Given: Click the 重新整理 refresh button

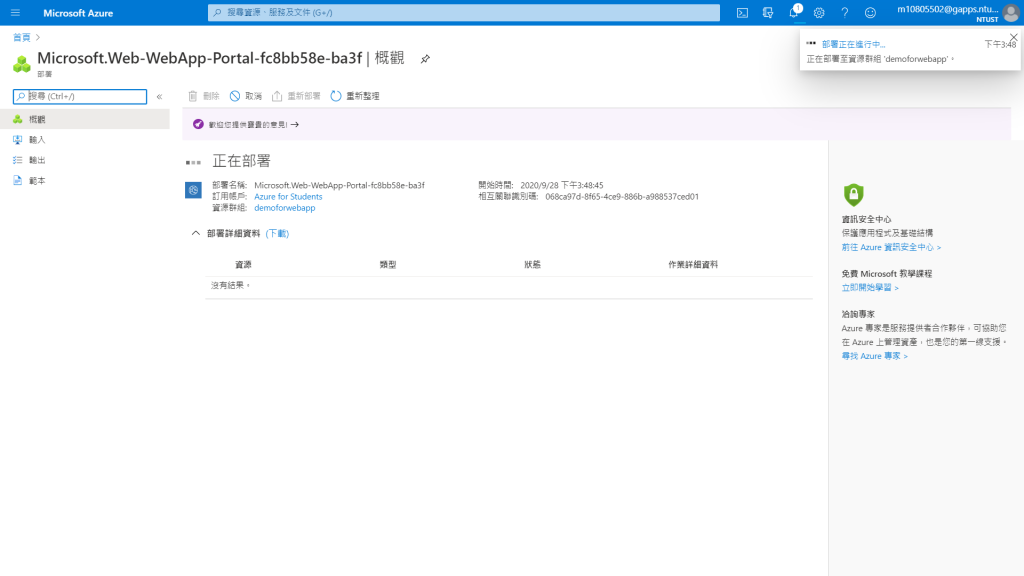Looking at the screenshot, I should pyautogui.click(x=355, y=96).
